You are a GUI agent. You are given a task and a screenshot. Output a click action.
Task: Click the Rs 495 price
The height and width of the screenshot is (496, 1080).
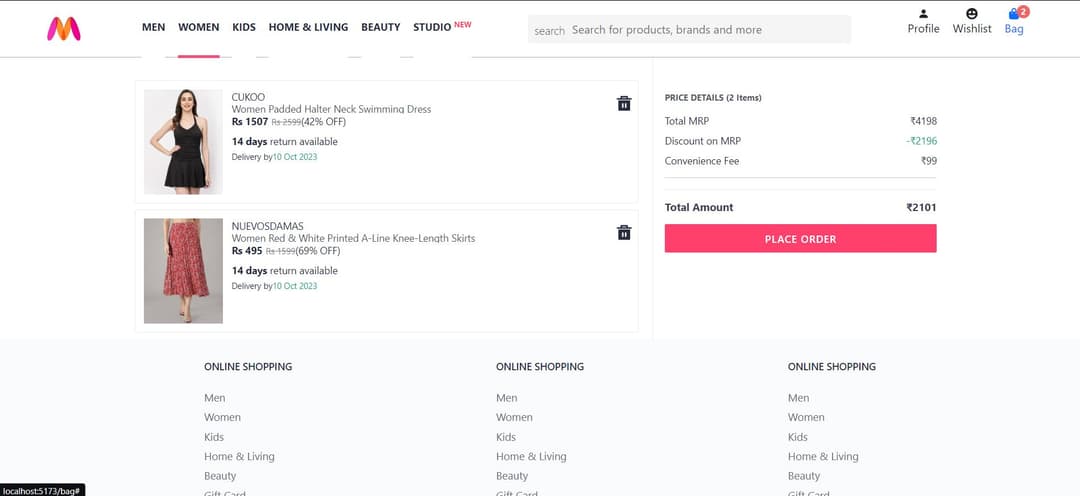(247, 251)
